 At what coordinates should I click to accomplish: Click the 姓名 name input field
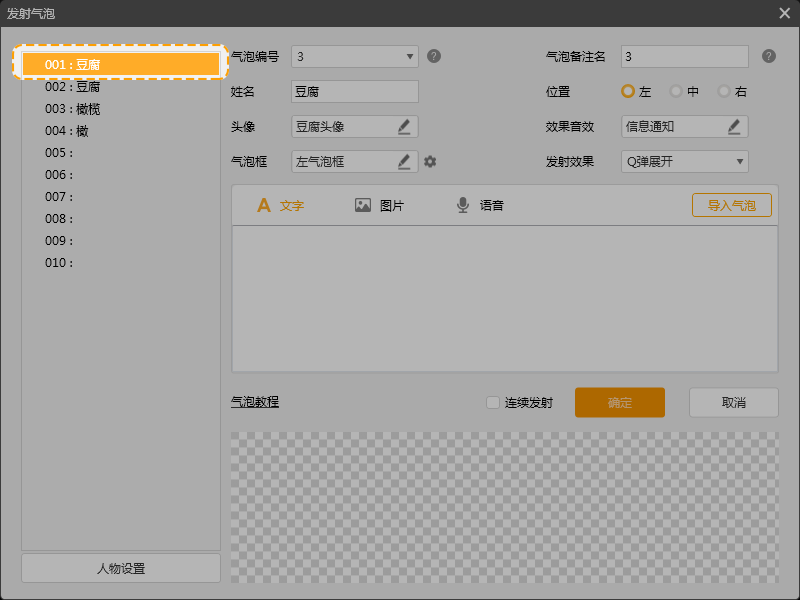point(354,91)
